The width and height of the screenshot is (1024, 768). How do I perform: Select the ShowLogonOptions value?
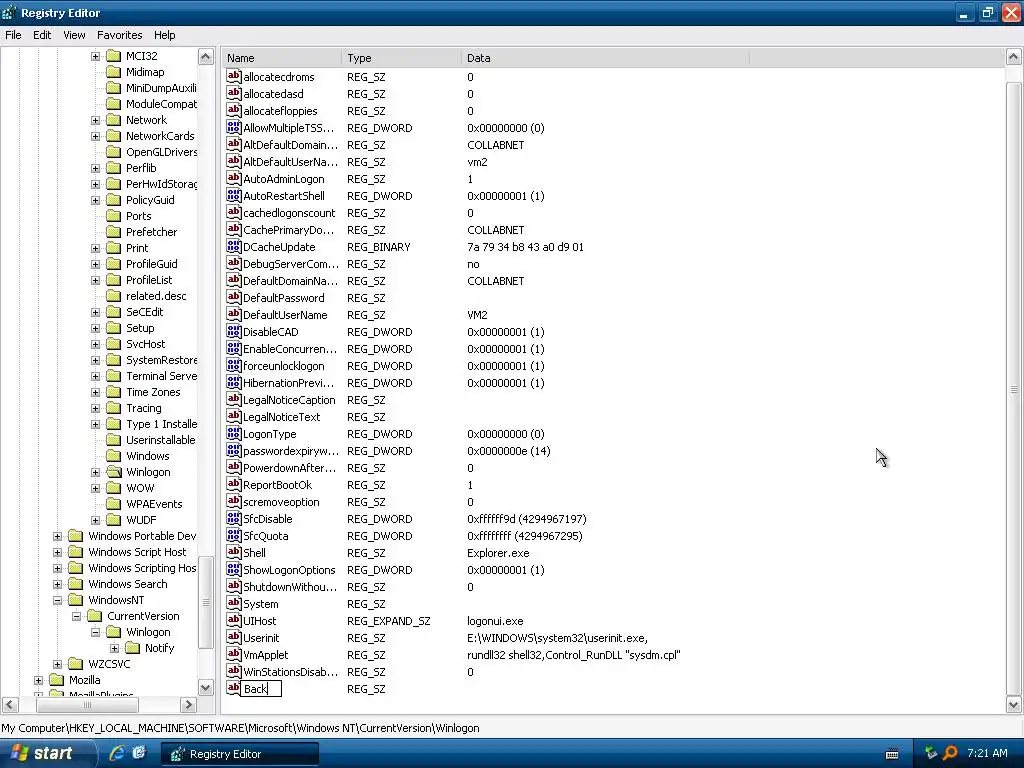click(289, 569)
